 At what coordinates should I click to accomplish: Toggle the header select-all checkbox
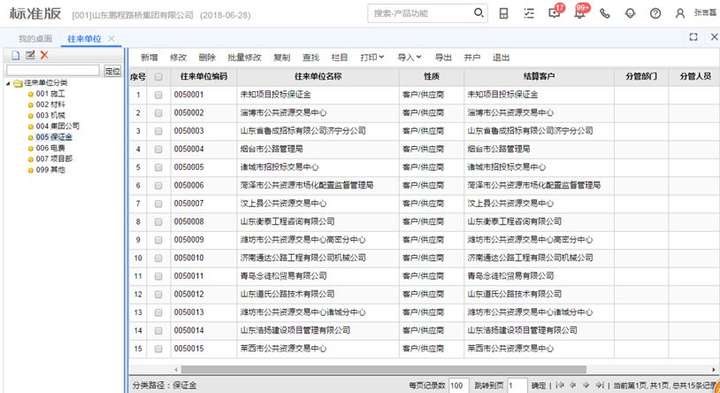coord(158,77)
